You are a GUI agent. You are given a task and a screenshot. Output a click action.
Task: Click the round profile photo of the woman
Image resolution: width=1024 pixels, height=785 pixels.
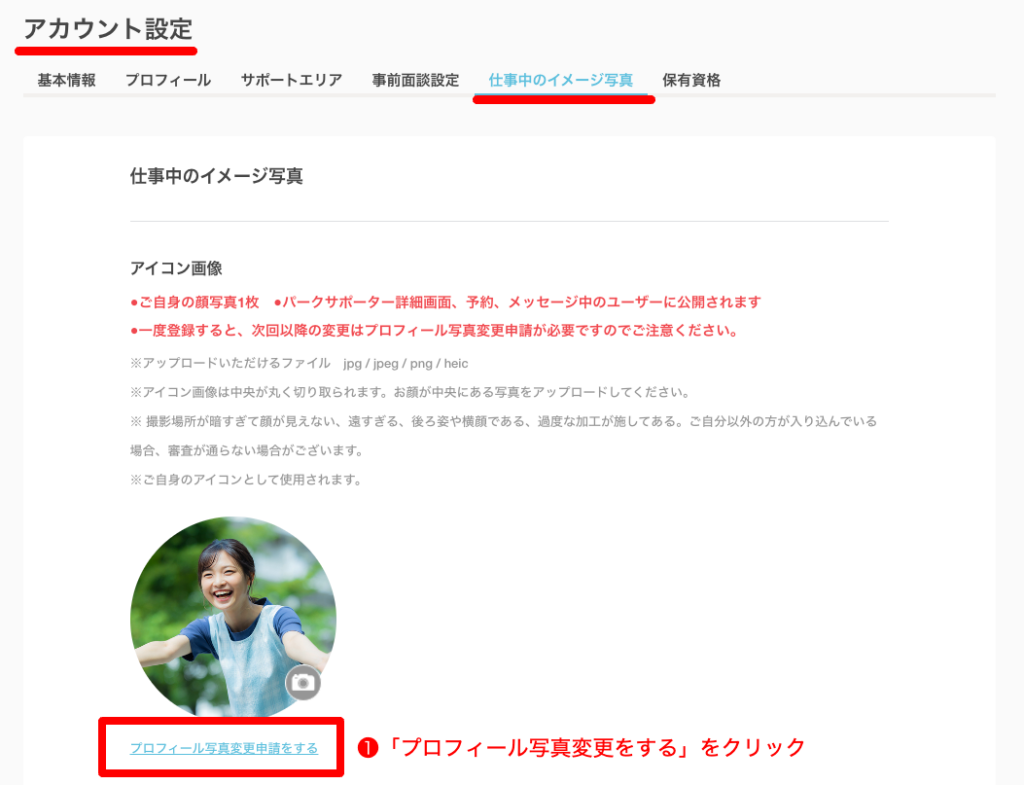(233, 618)
